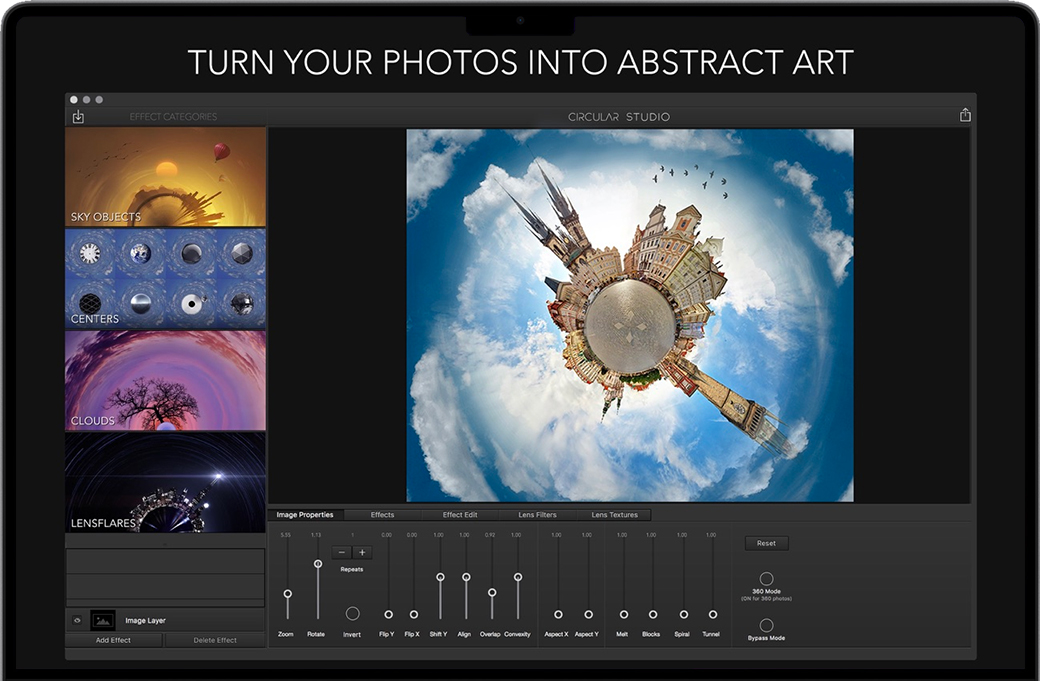Open the Sky Objects effect category
The height and width of the screenshot is (681, 1040).
click(x=165, y=177)
